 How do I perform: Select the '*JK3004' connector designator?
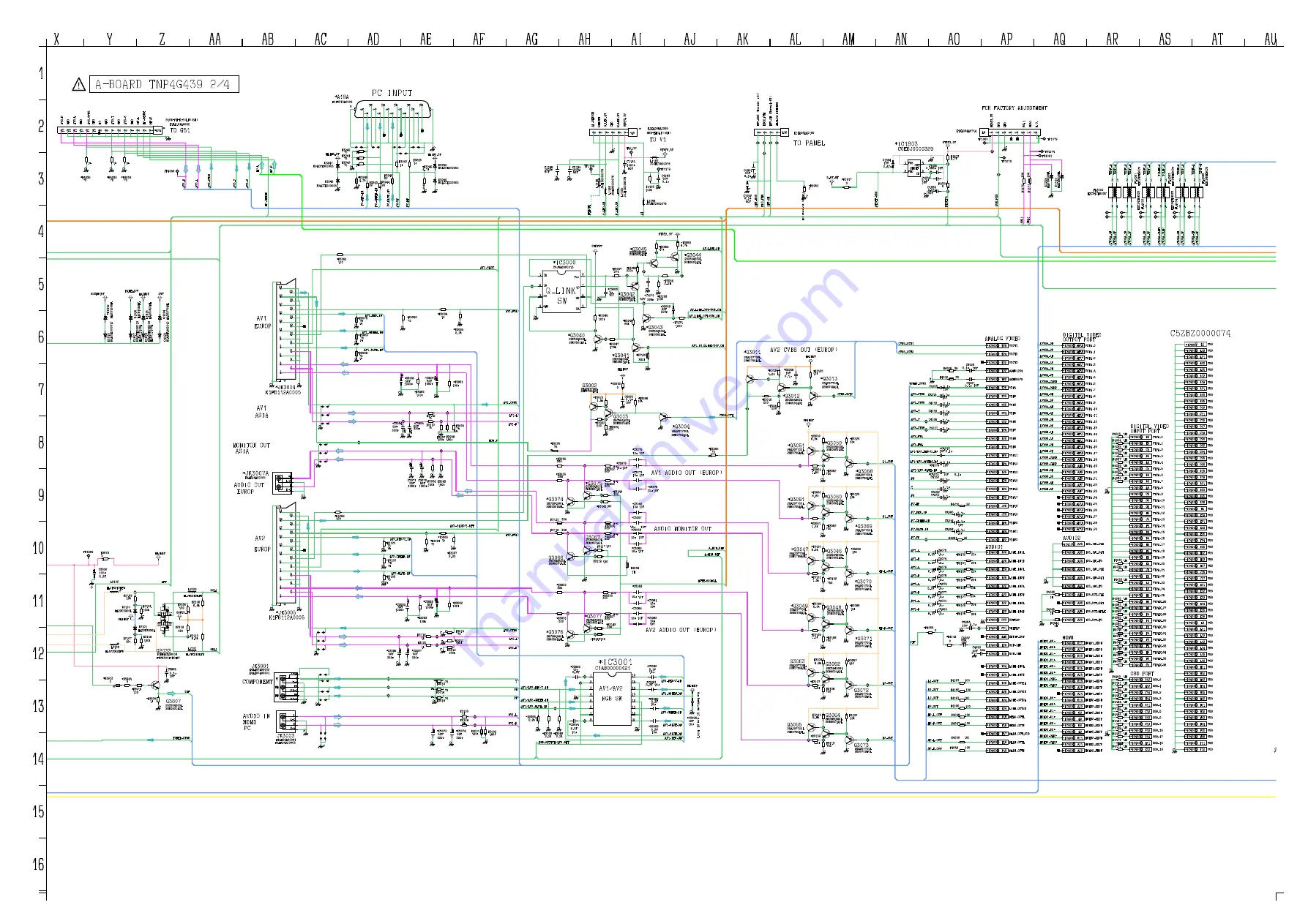tap(285, 387)
